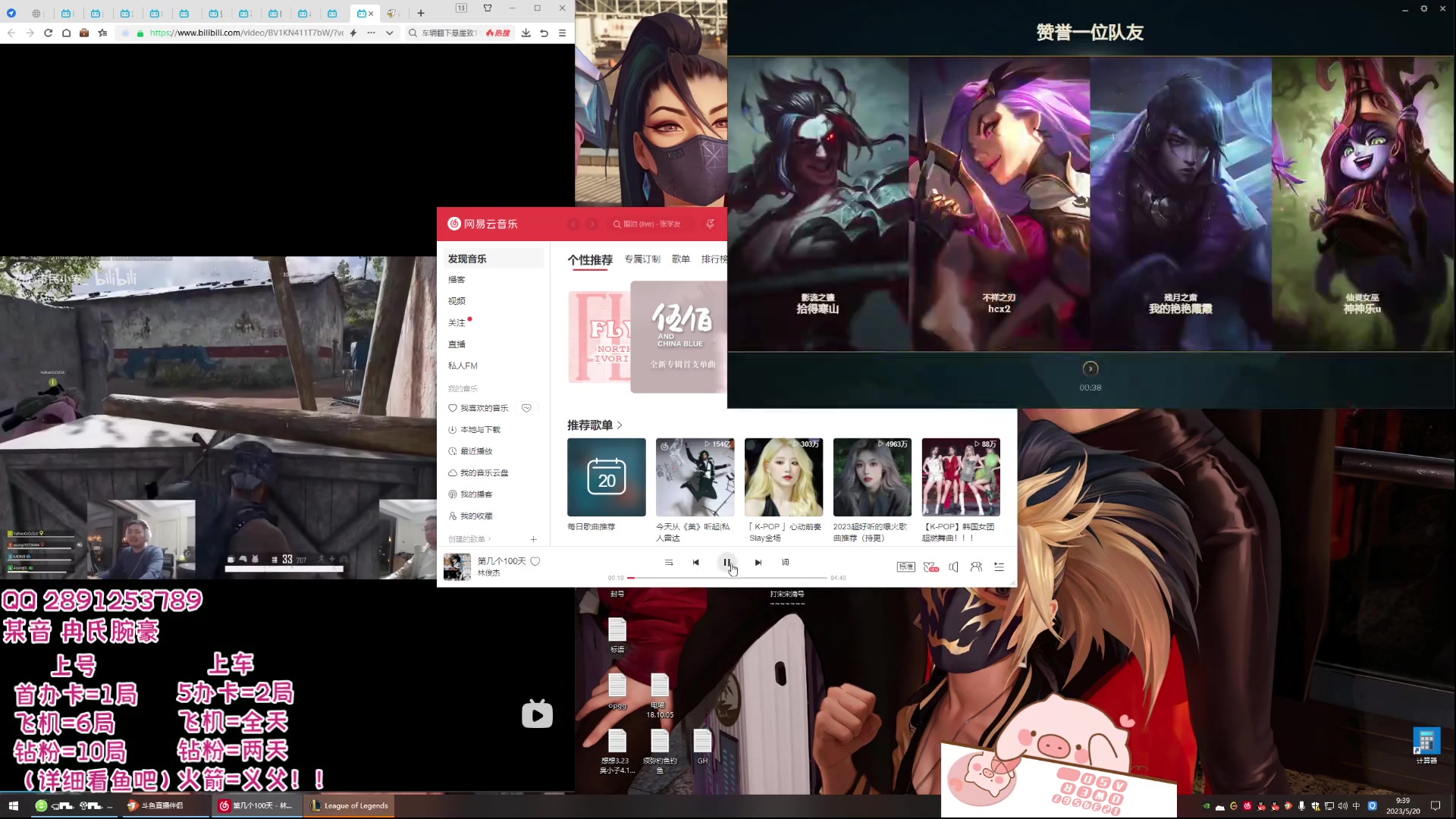Viewport: 1456px width, 819px height.
Task: Click NetEase music search box
Action: coord(651,224)
